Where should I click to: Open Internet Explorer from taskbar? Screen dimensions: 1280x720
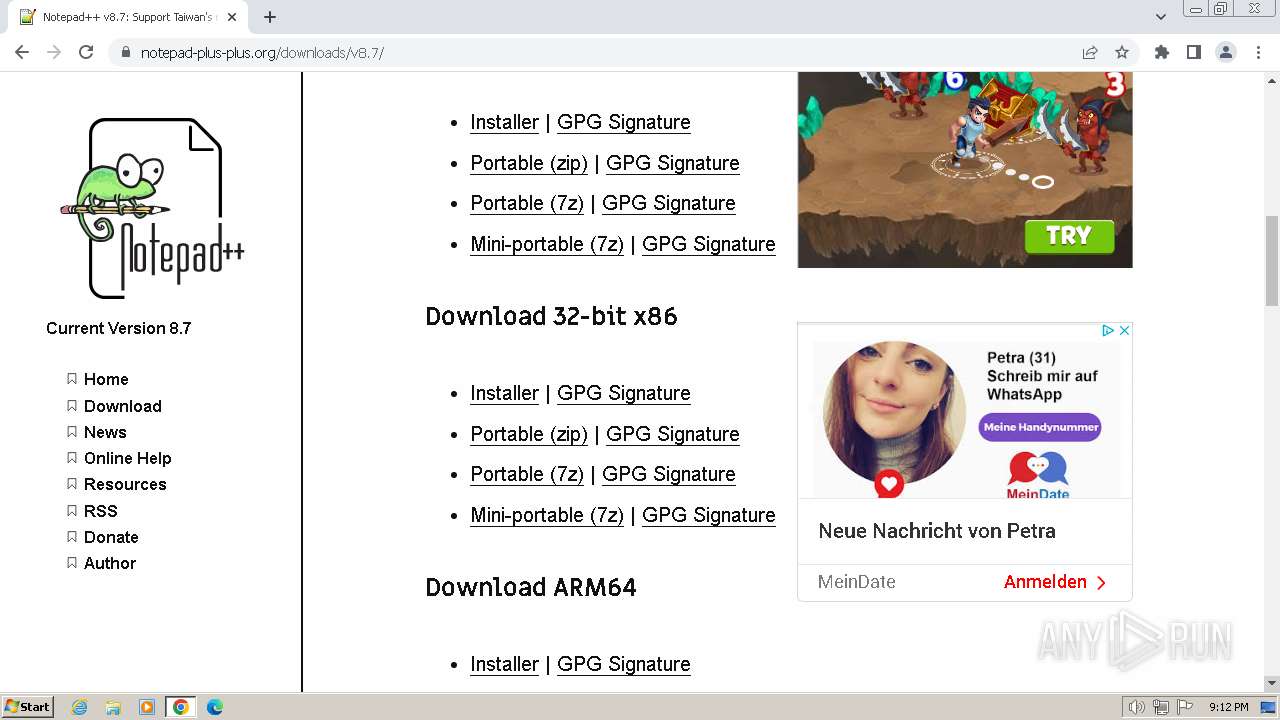80,707
